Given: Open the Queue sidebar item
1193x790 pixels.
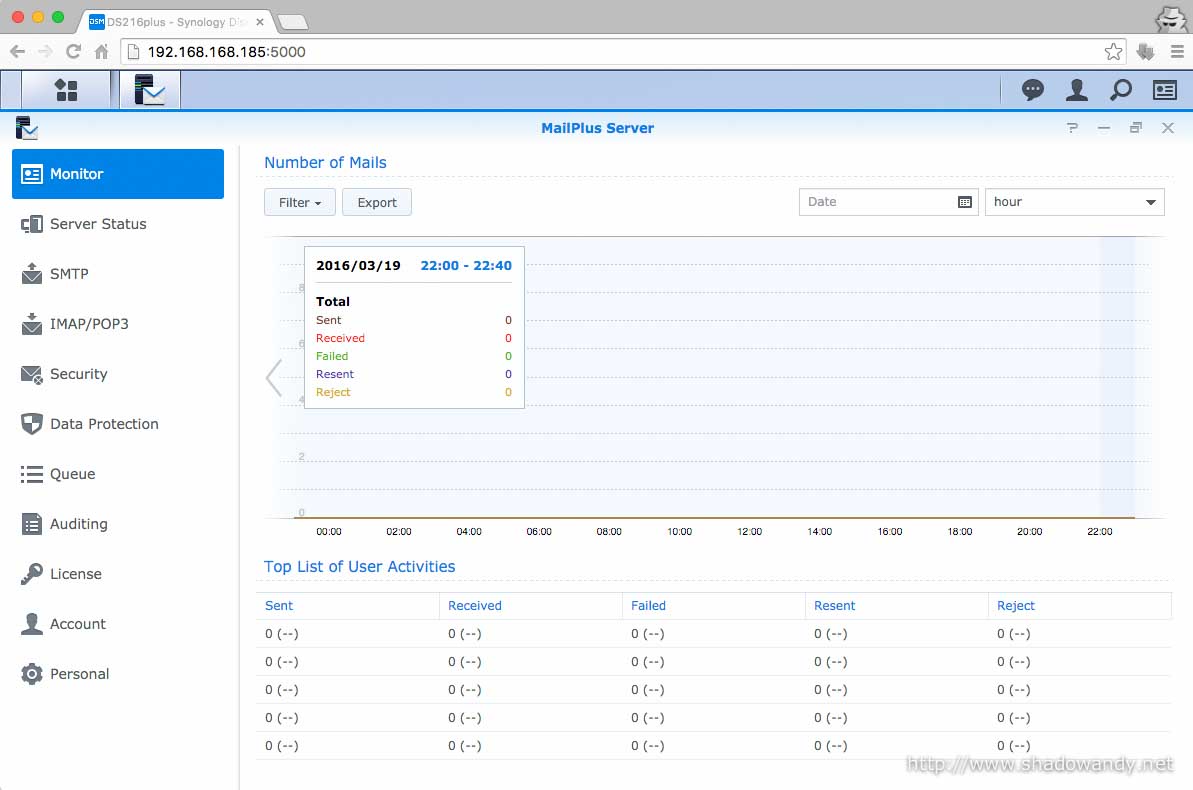Looking at the screenshot, I should pos(72,474).
